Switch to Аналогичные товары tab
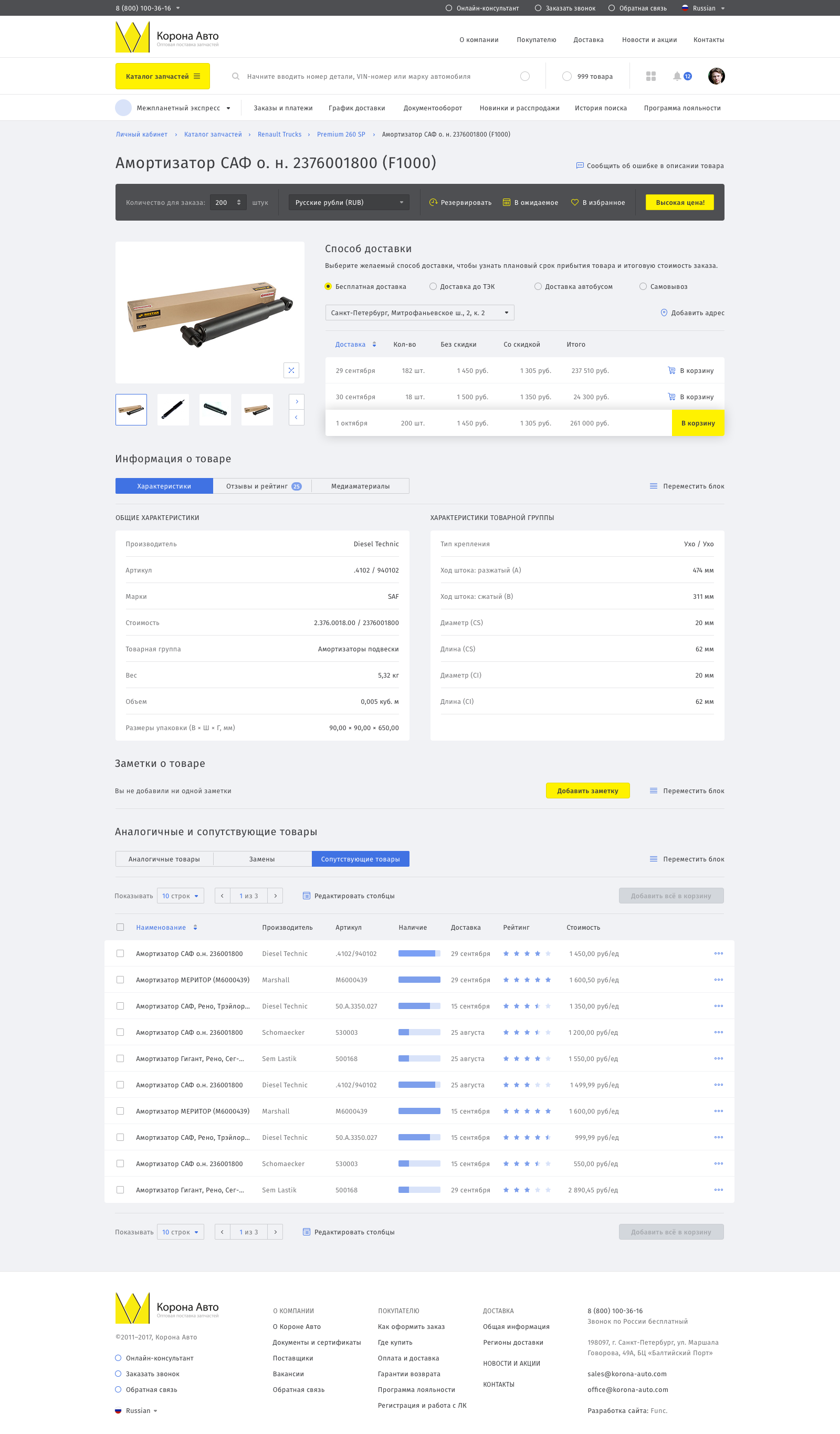Viewport: 840px width, 1434px height. click(164, 859)
